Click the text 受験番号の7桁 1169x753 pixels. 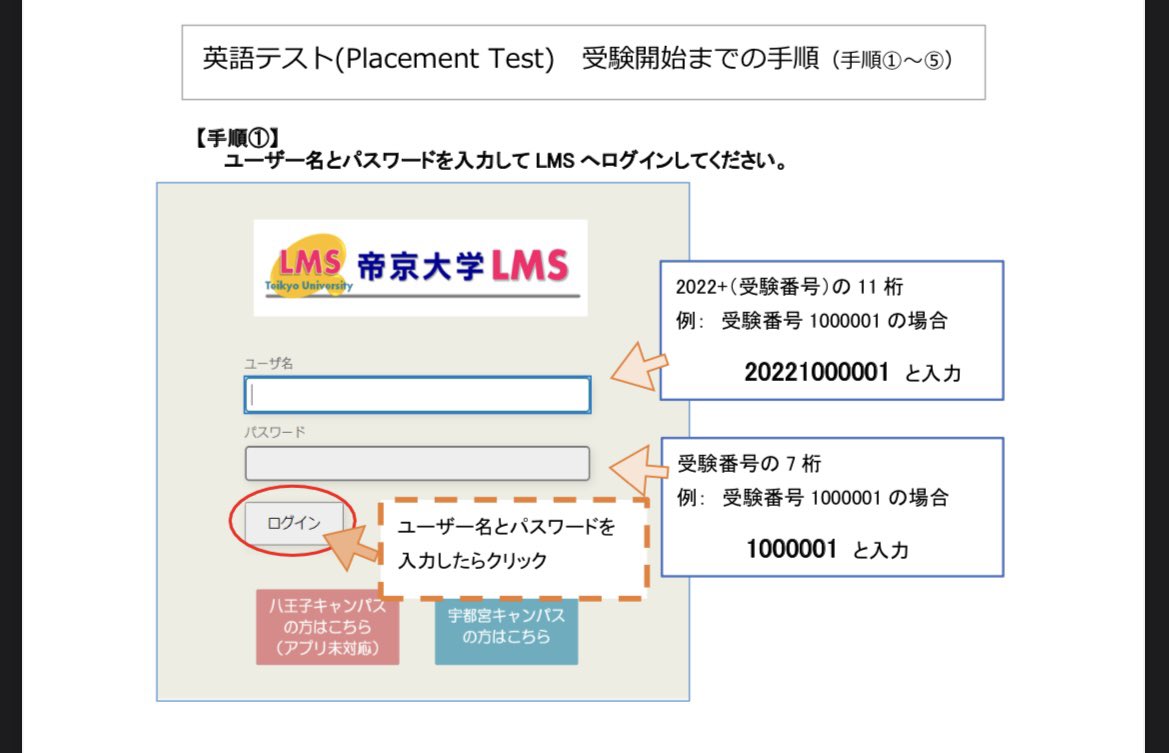(749, 463)
